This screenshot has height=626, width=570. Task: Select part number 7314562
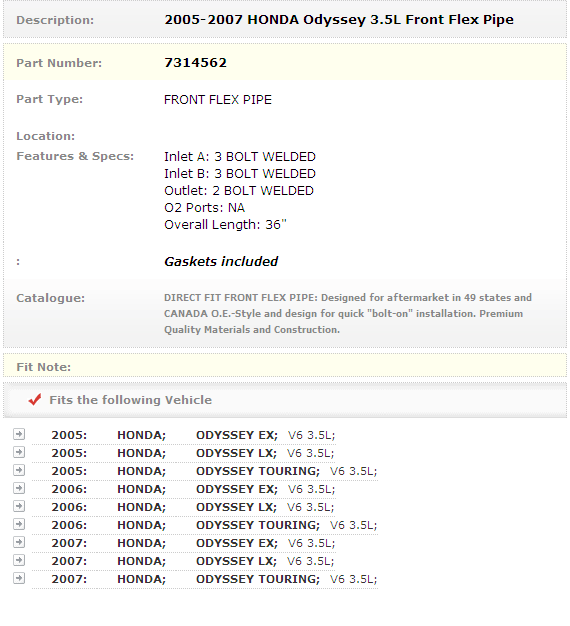(x=195, y=63)
